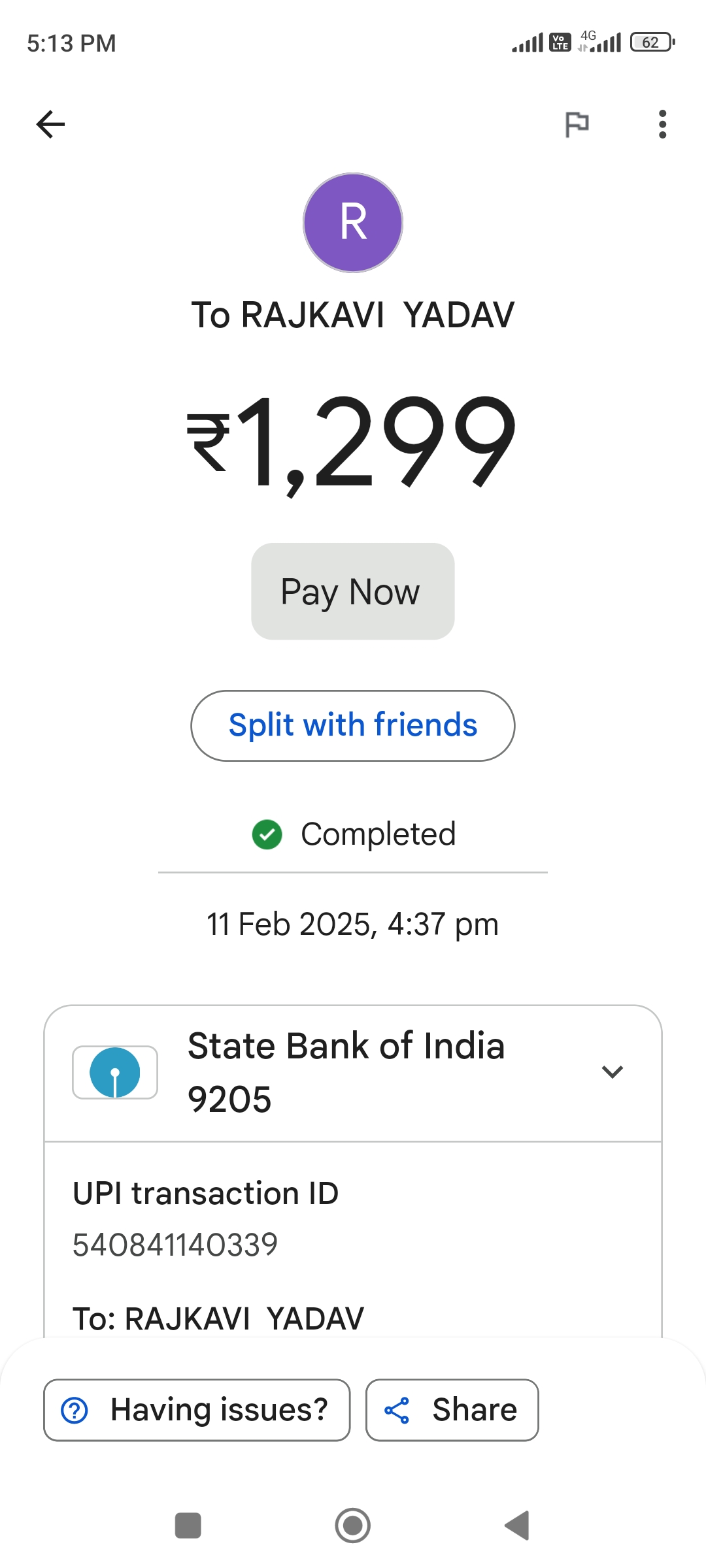Tap the purple R profile avatar
The width and height of the screenshot is (706, 1568).
(353, 223)
